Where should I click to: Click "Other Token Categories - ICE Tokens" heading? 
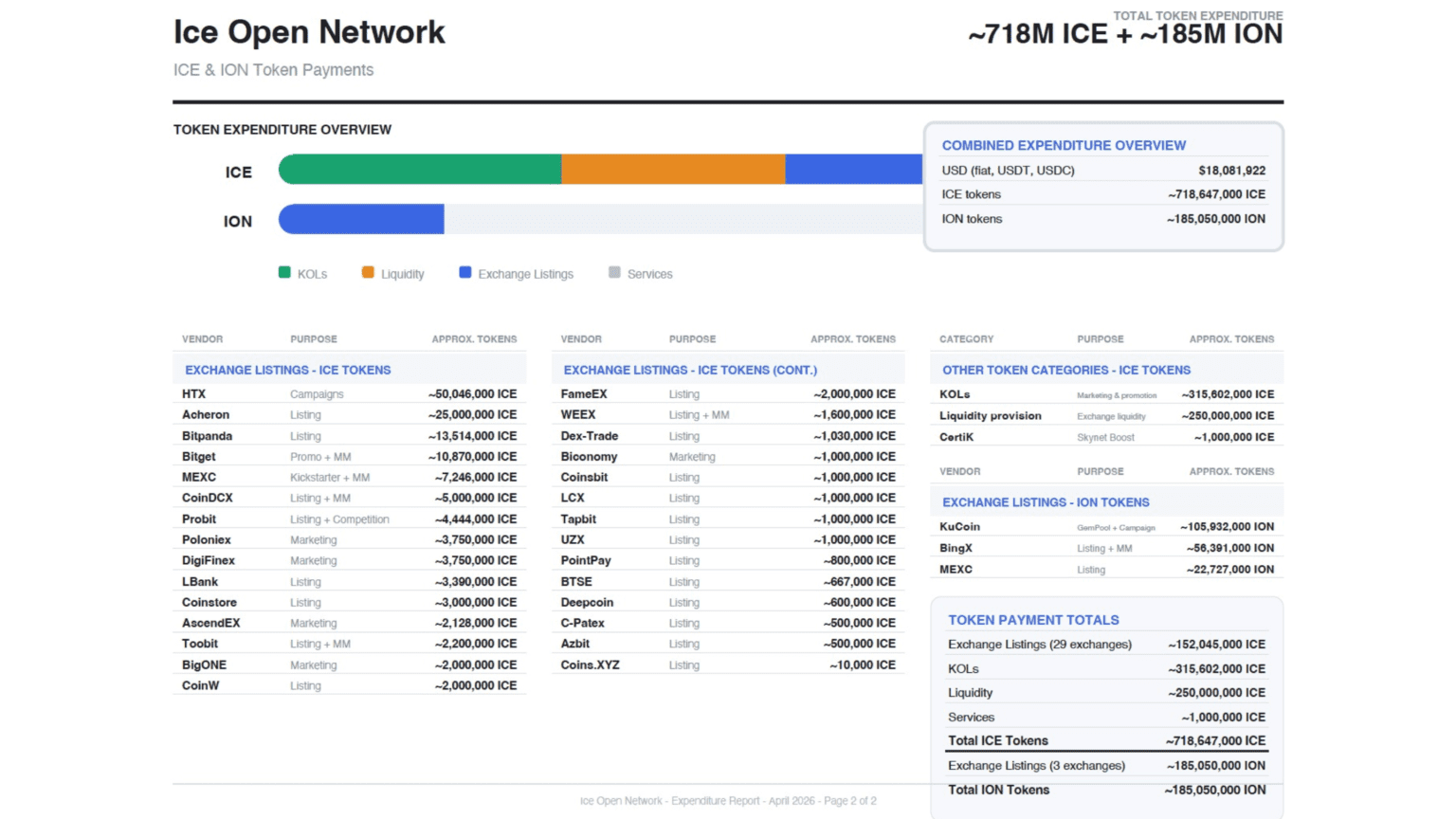click(1066, 371)
